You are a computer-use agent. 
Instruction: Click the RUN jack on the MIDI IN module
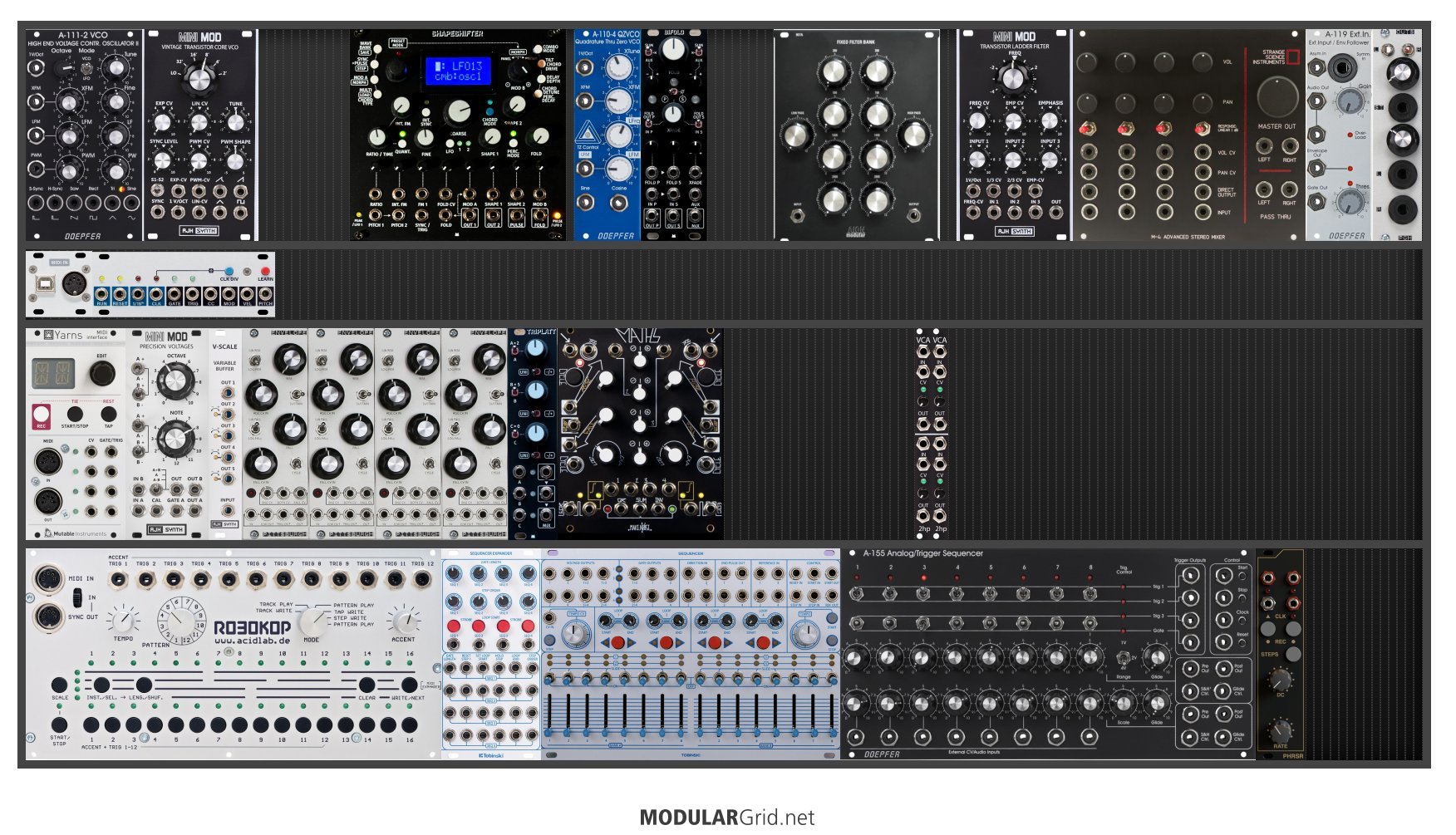point(102,294)
